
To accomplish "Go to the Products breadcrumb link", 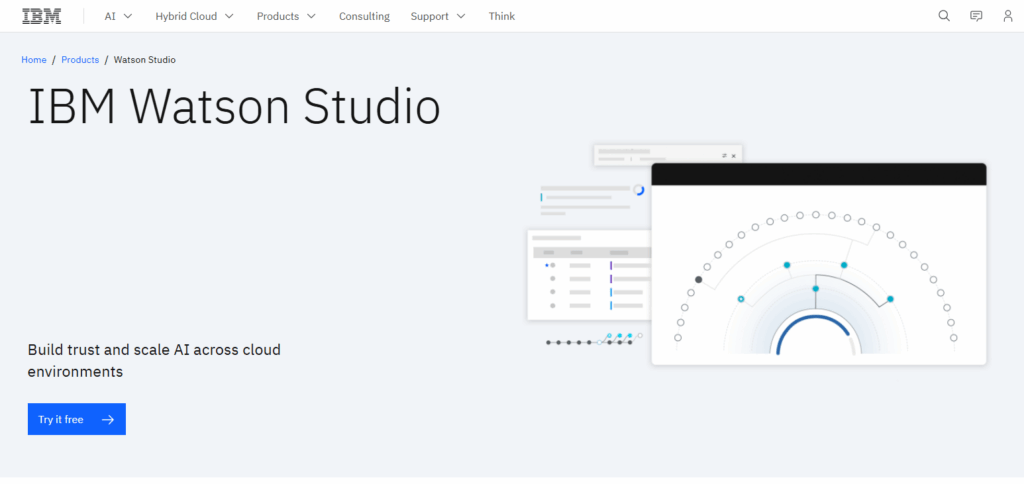I will click(80, 59).
